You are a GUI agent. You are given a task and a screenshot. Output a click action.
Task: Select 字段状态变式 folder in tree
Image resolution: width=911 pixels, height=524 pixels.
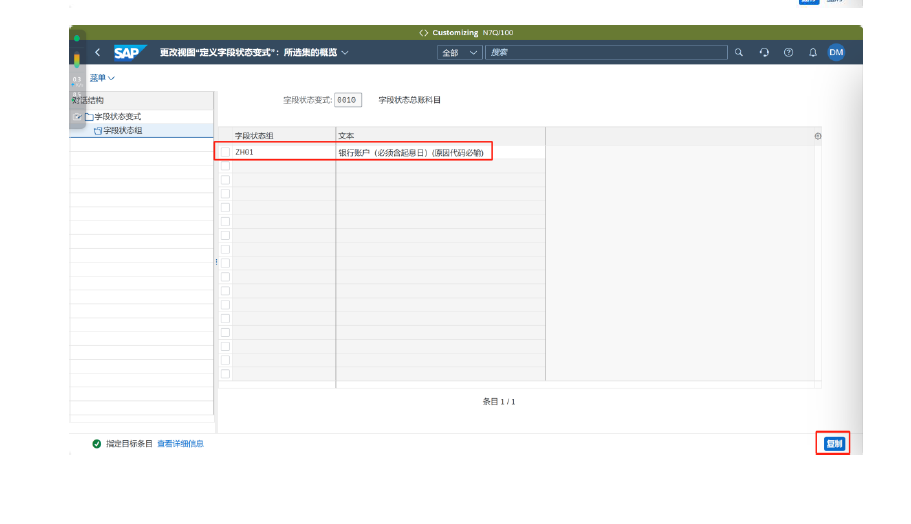click(x=117, y=117)
